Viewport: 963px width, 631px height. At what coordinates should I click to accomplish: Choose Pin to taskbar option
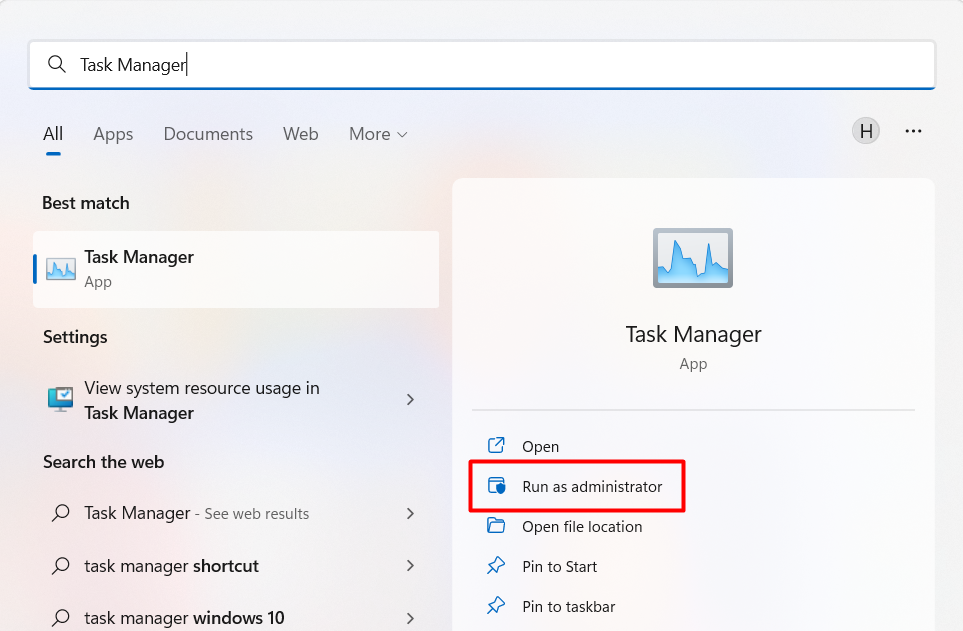tap(568, 606)
